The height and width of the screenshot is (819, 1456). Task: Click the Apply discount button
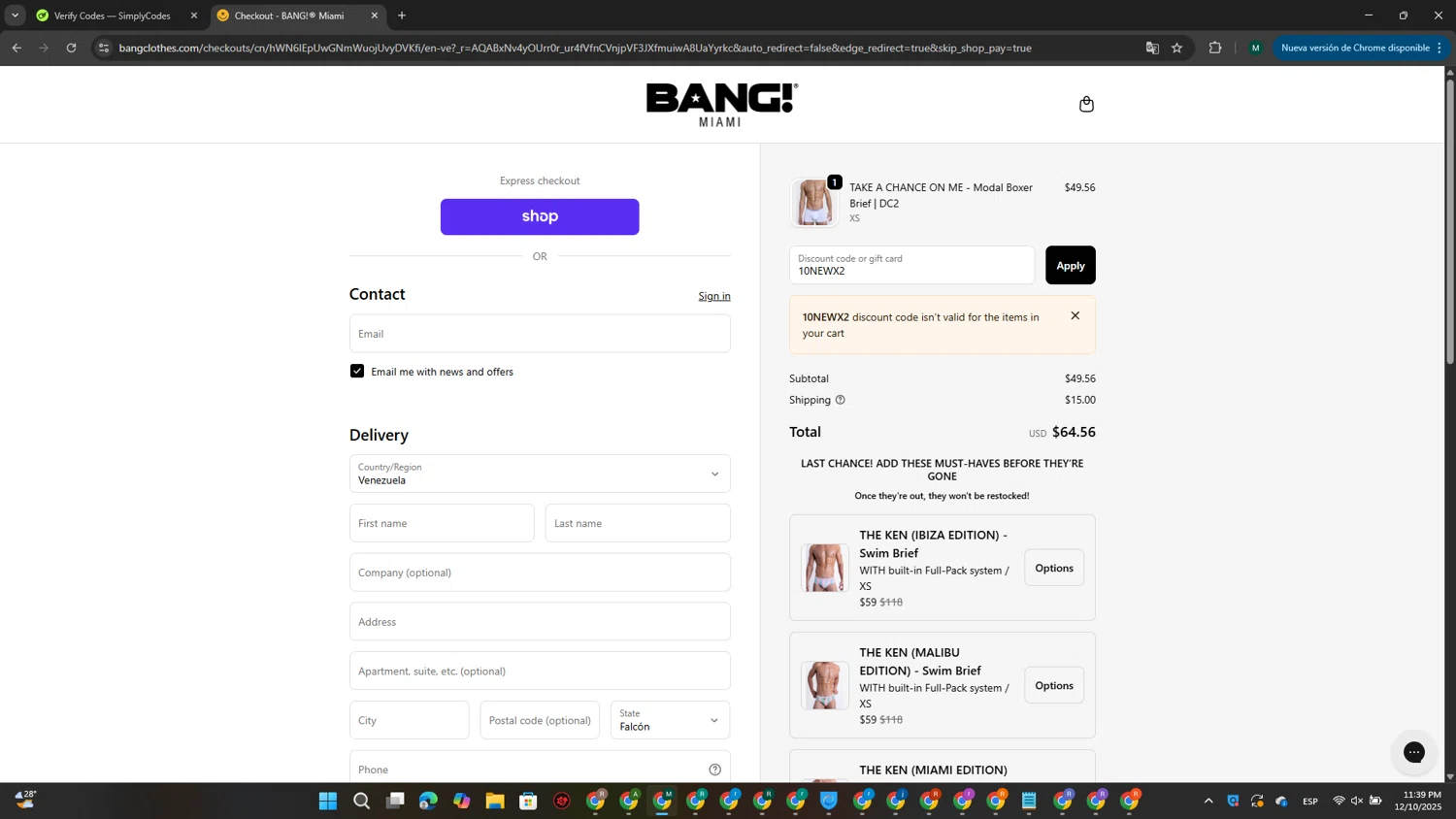(x=1071, y=265)
